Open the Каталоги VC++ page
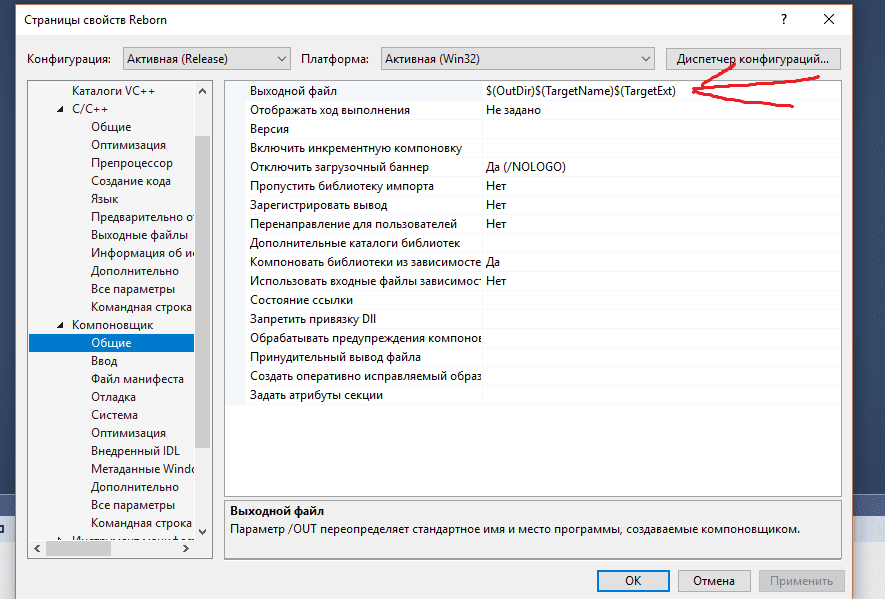Viewport: 885px width, 599px height. pos(113,91)
